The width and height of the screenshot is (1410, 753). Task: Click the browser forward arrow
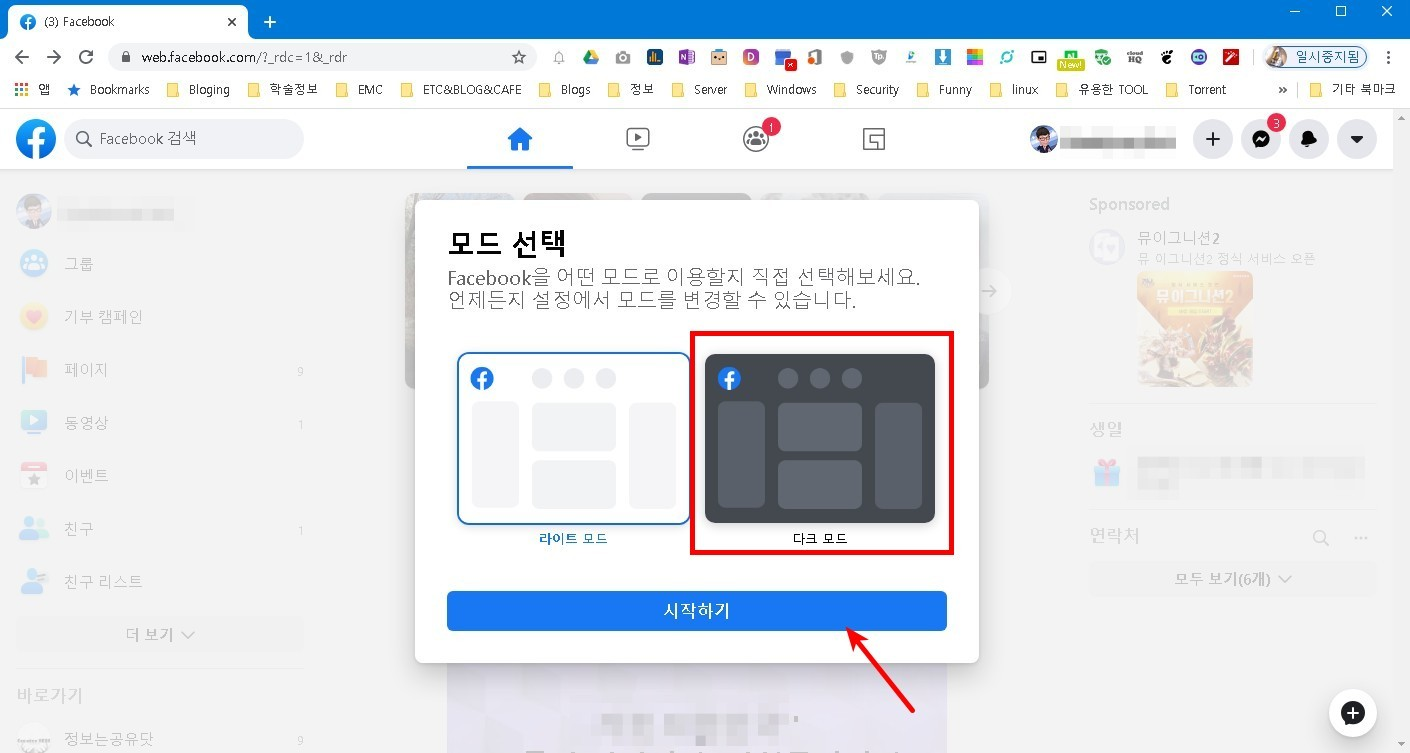(x=54, y=57)
